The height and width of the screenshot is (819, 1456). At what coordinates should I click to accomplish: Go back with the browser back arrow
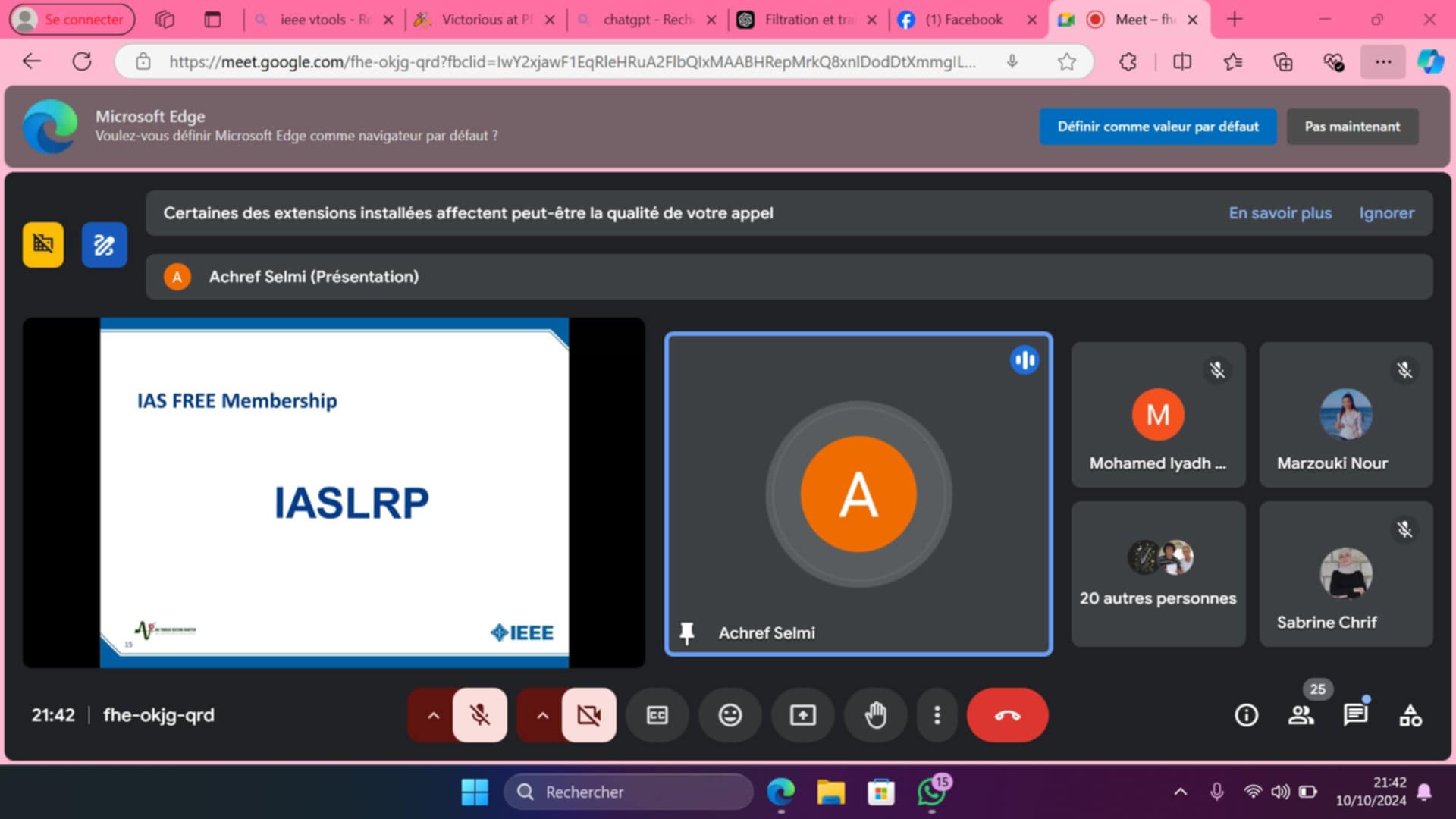pos(32,61)
